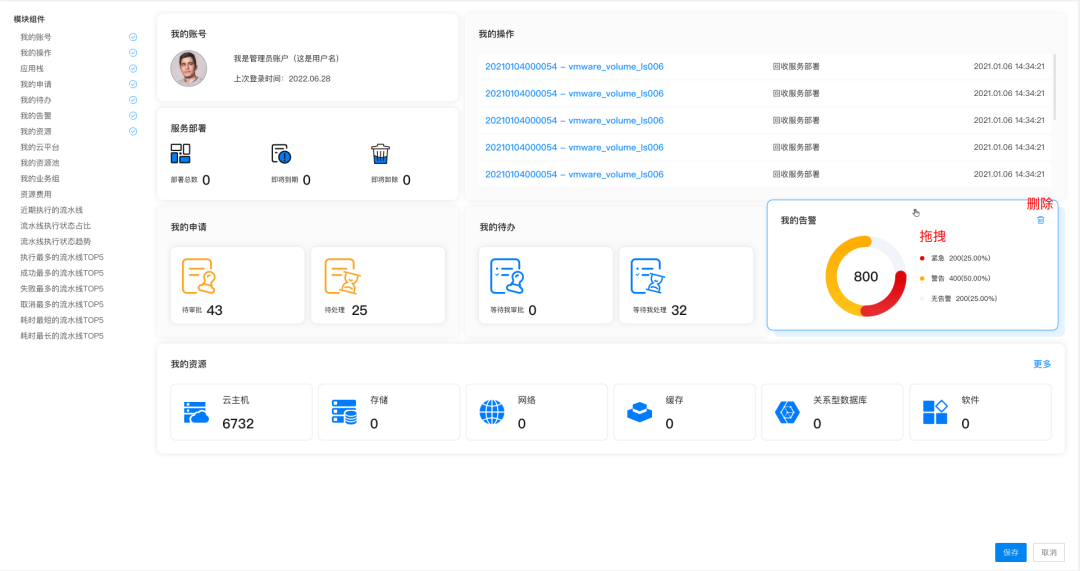Image resolution: width=1080 pixels, height=571 pixels.
Task: Click the 软件 tiles icon
Action: [935, 412]
